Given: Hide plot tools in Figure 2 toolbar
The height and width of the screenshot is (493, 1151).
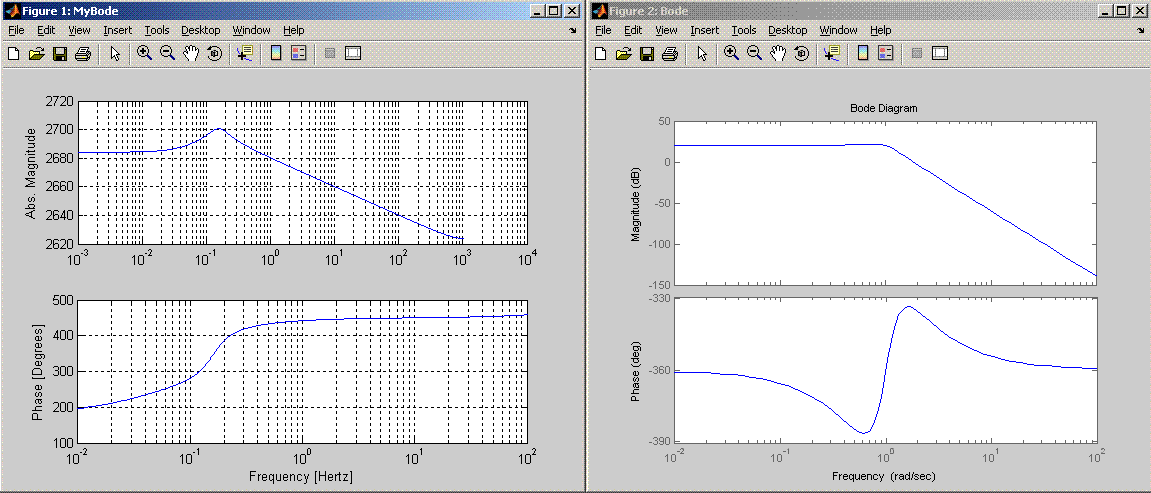Looking at the screenshot, I should [x=916, y=53].
